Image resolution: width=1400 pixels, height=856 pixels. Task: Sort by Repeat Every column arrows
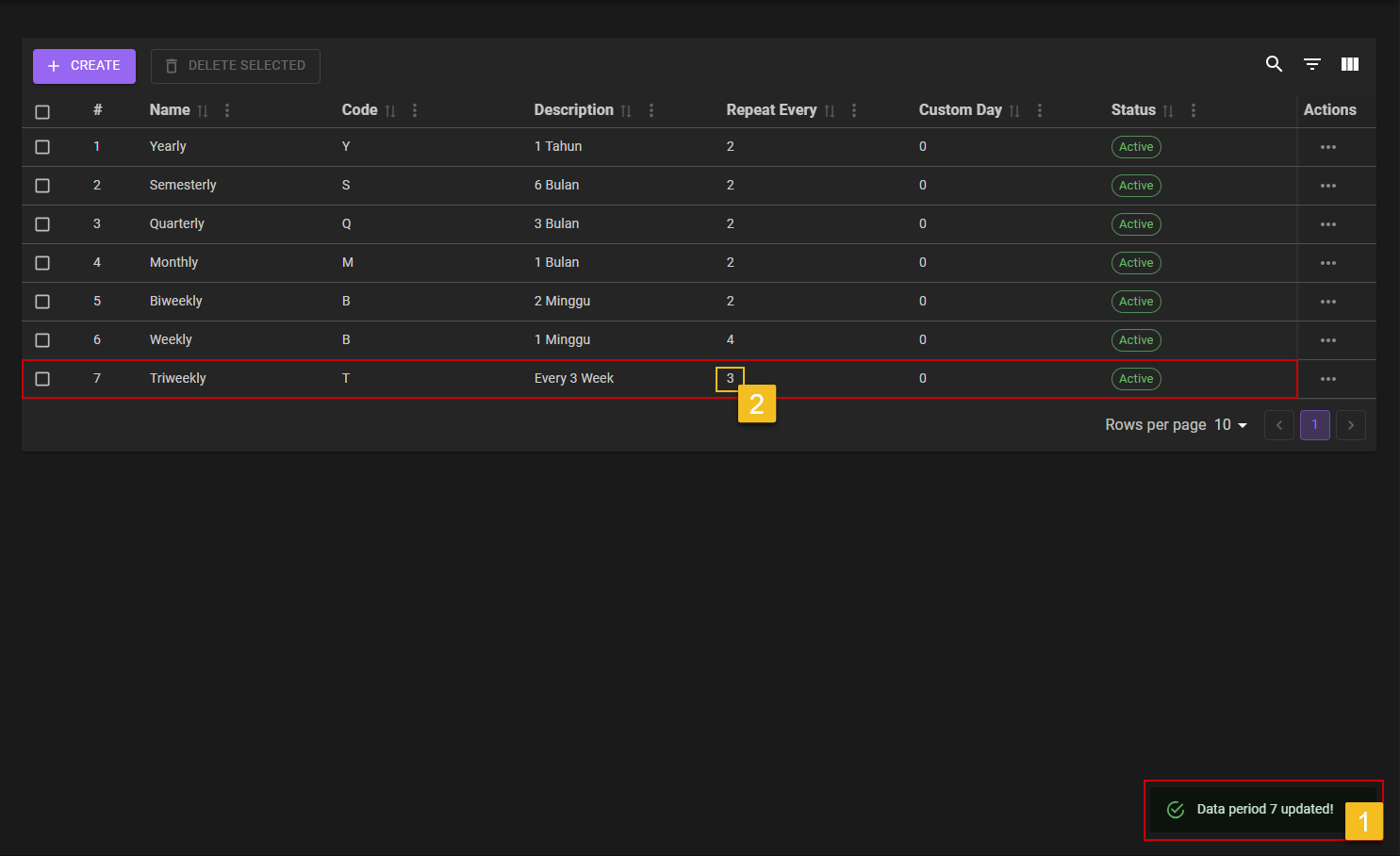point(830,111)
